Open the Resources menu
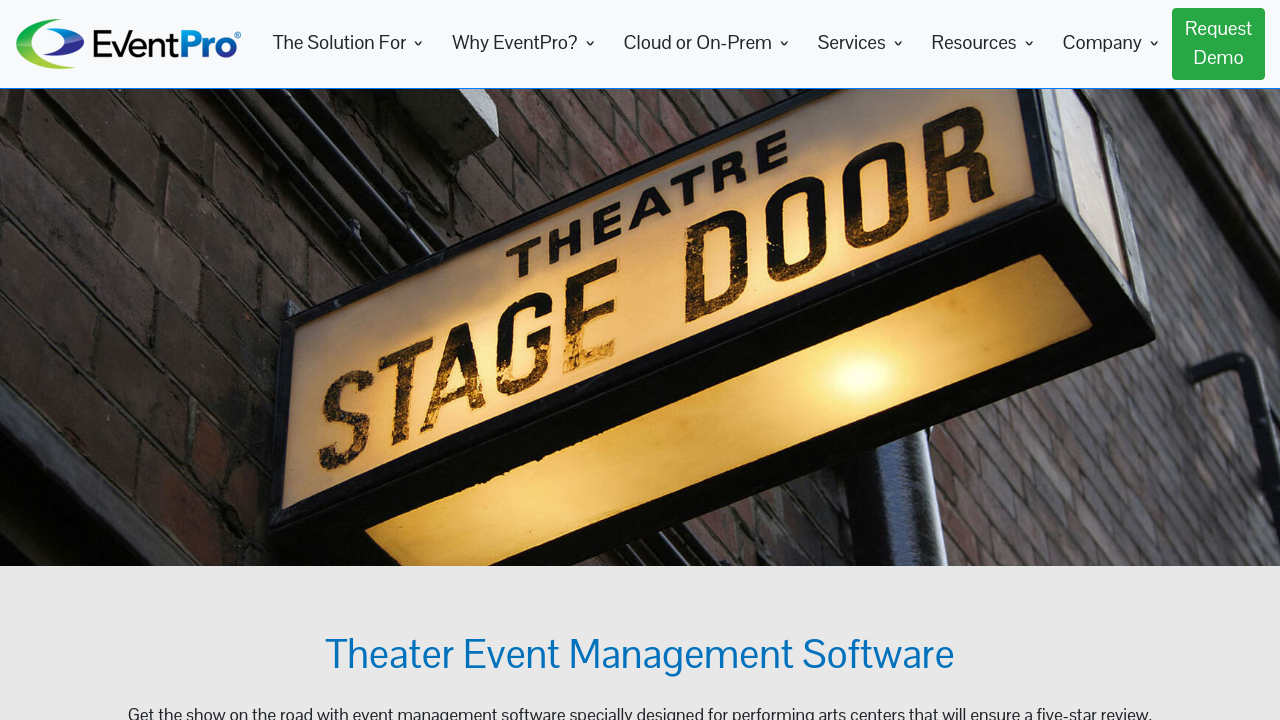The image size is (1280, 720). tap(973, 43)
